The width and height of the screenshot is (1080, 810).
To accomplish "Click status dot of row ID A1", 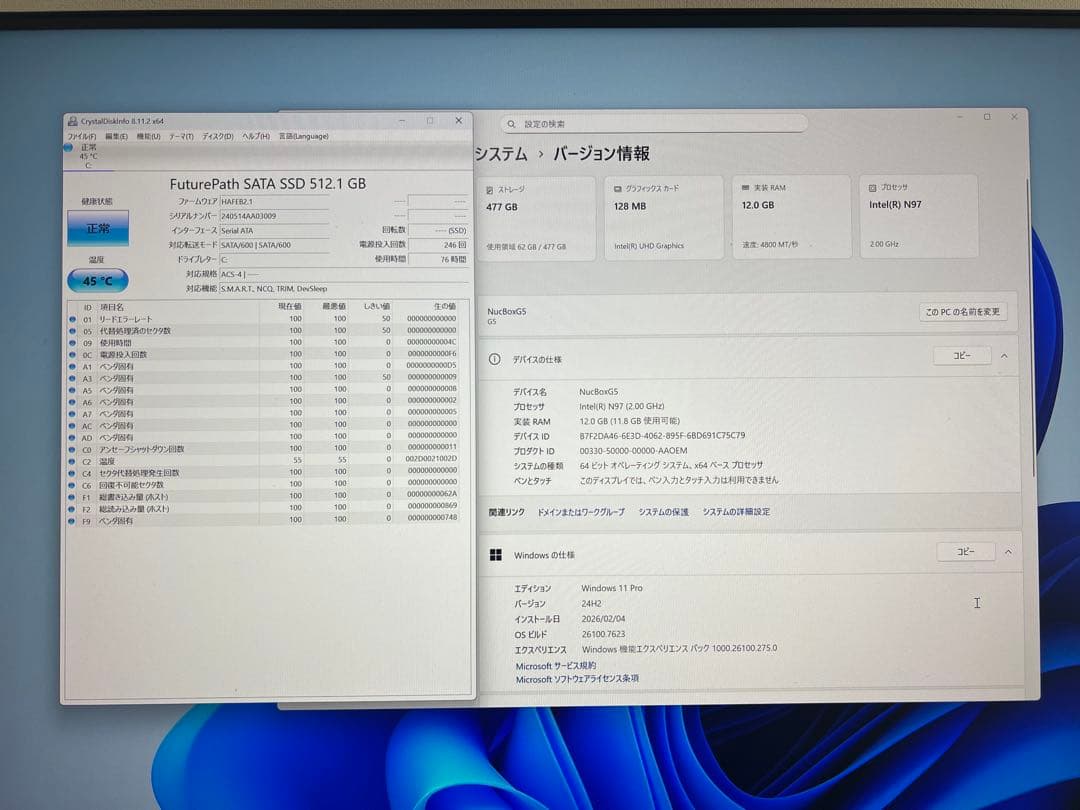I will pos(72,366).
